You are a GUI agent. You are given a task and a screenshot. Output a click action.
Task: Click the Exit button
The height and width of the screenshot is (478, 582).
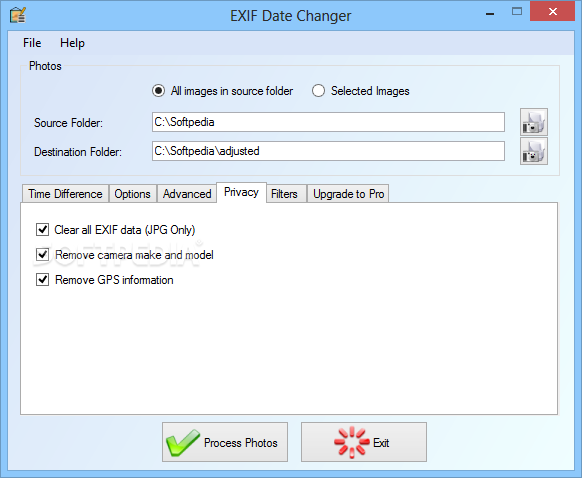364,442
